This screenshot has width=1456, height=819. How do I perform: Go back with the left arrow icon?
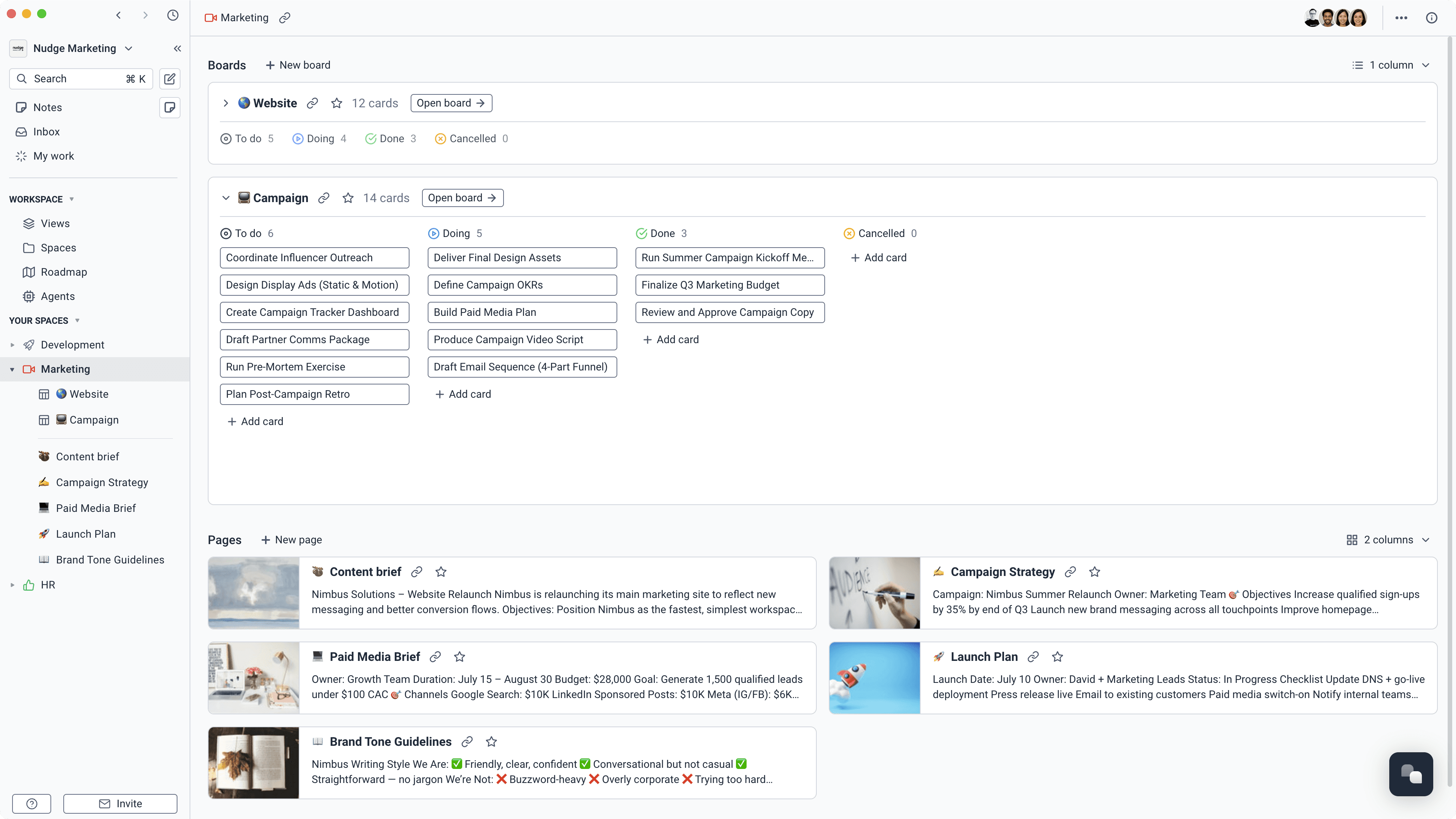(x=118, y=15)
